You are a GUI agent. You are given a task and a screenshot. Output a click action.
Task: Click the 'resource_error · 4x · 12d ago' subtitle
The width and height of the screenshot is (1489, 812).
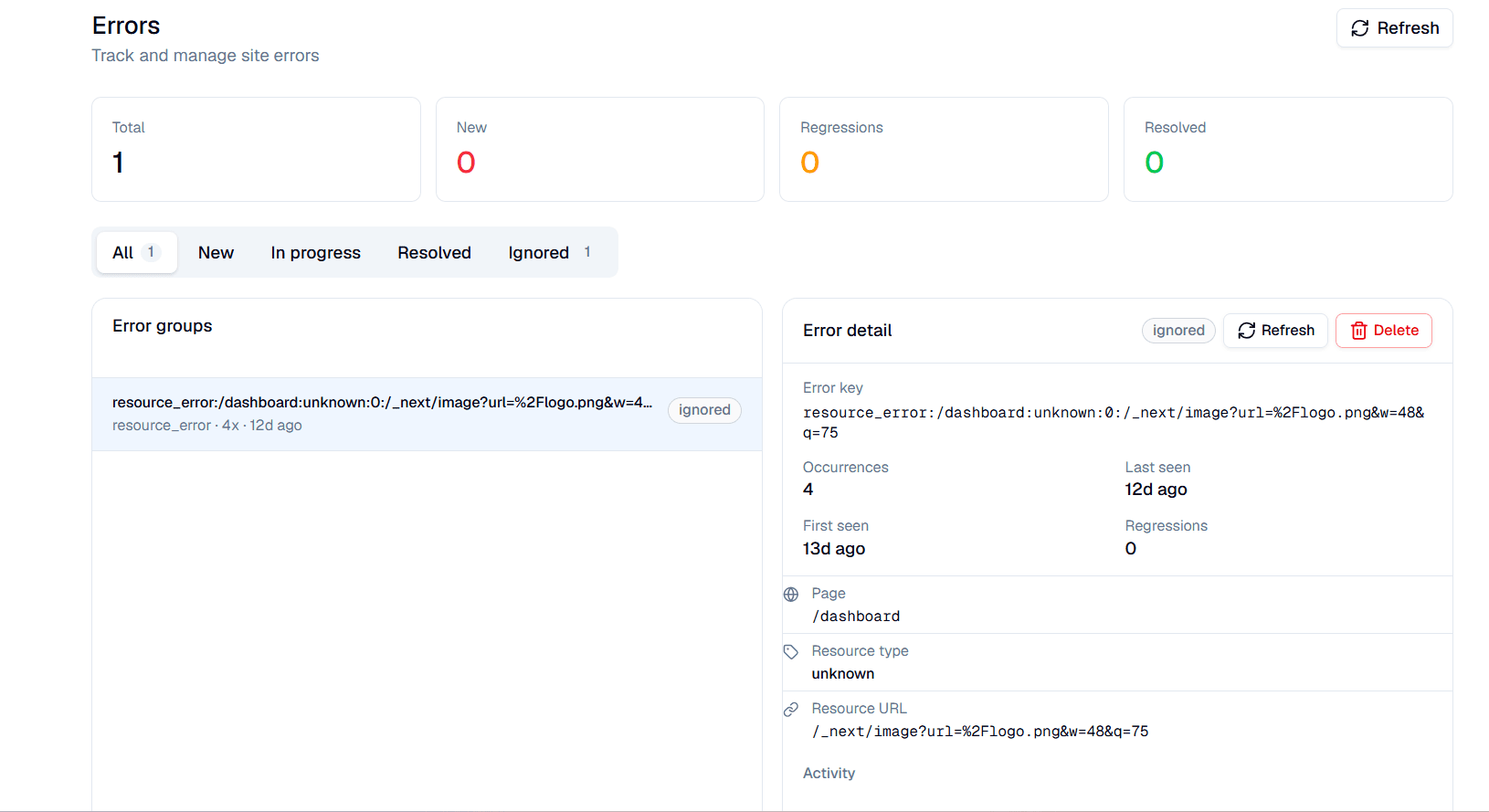click(x=207, y=426)
